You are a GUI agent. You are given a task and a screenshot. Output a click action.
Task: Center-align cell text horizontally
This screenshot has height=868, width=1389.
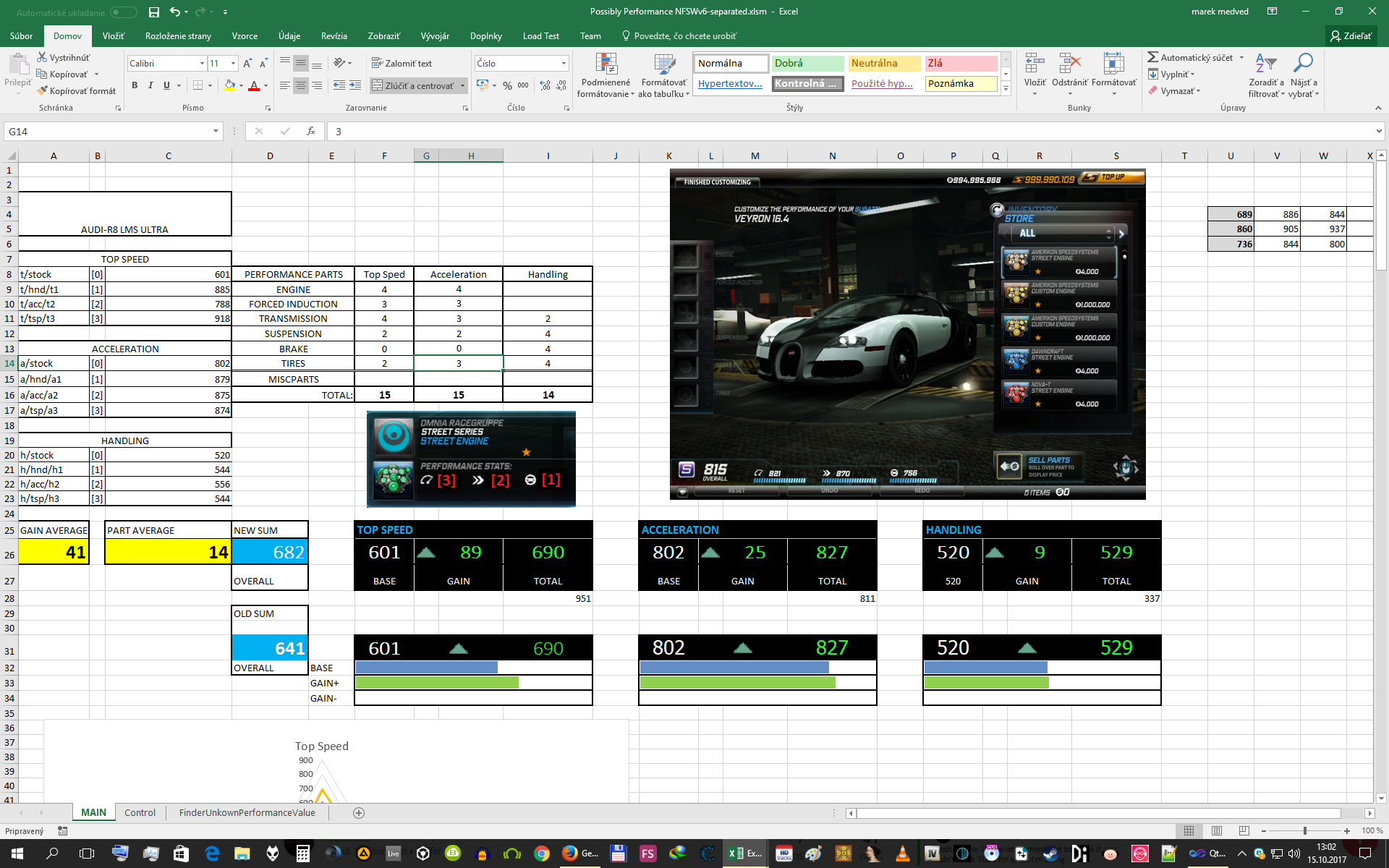301,85
